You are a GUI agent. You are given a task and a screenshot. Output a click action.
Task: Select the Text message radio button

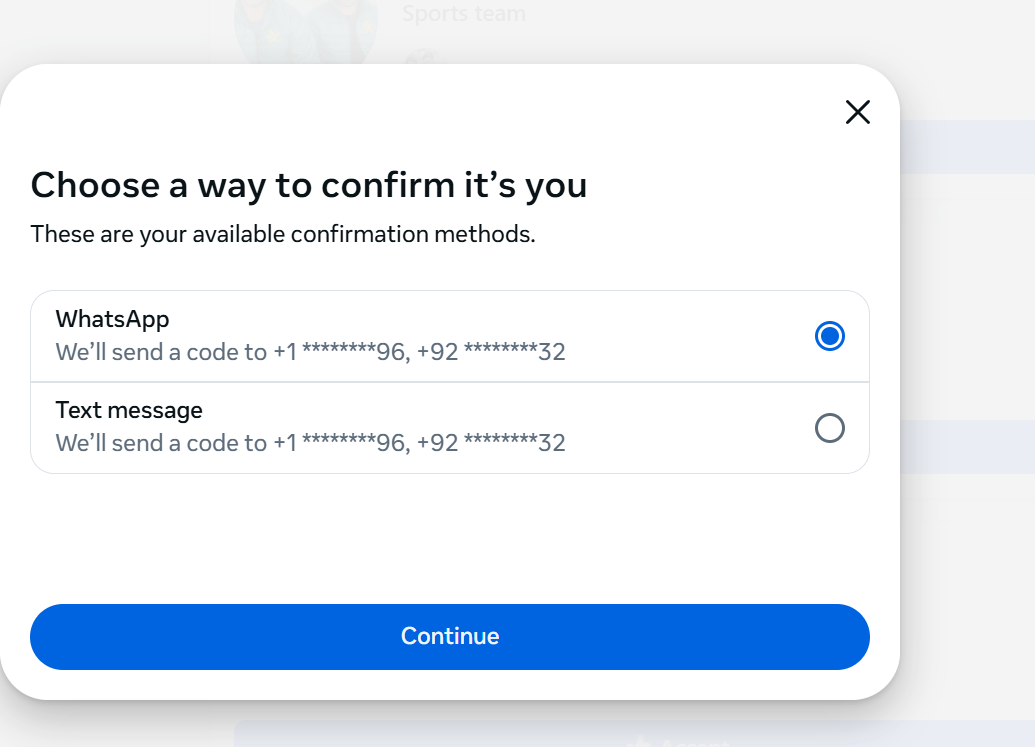[829, 428]
